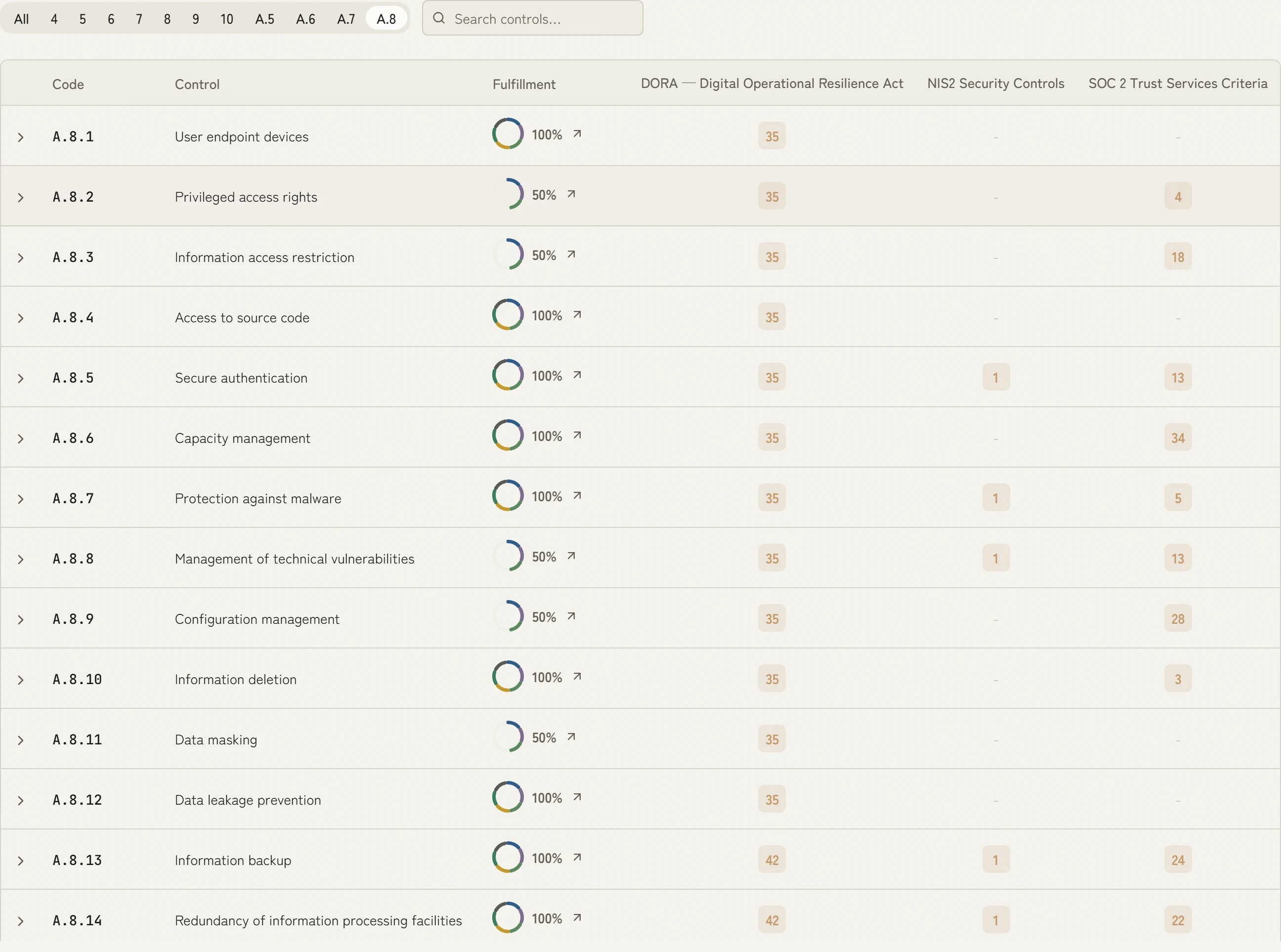
Task: Open fulfillment arrow for Data masking
Action: [x=571, y=736]
